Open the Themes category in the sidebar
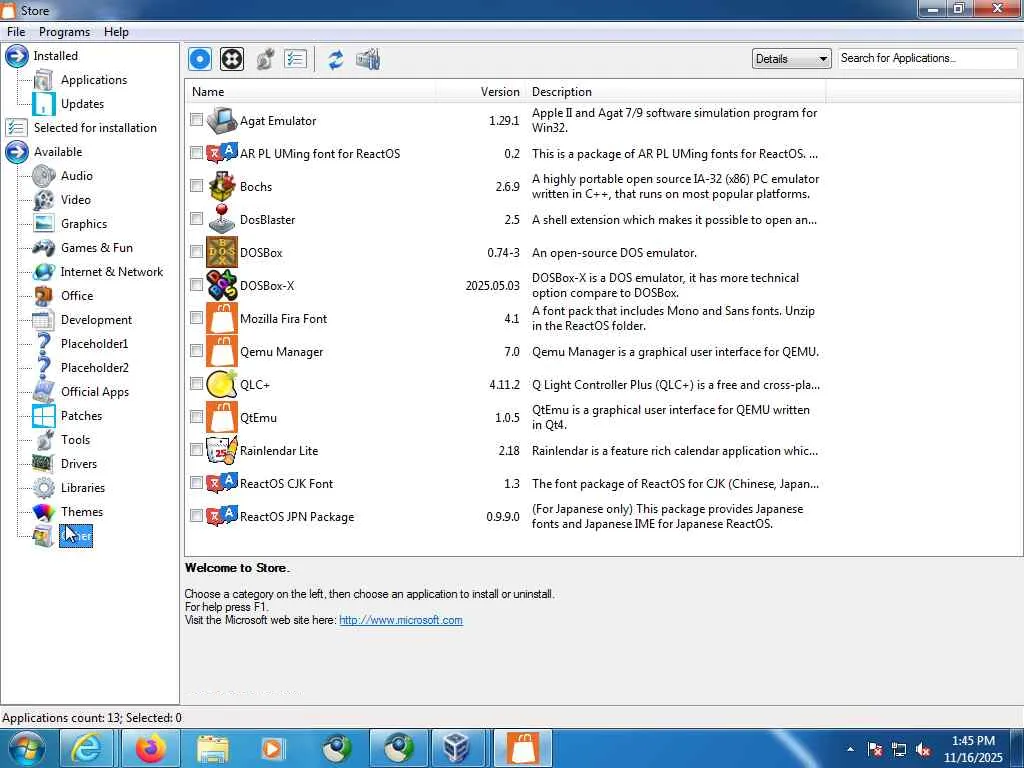The width and height of the screenshot is (1024, 768). click(82, 512)
